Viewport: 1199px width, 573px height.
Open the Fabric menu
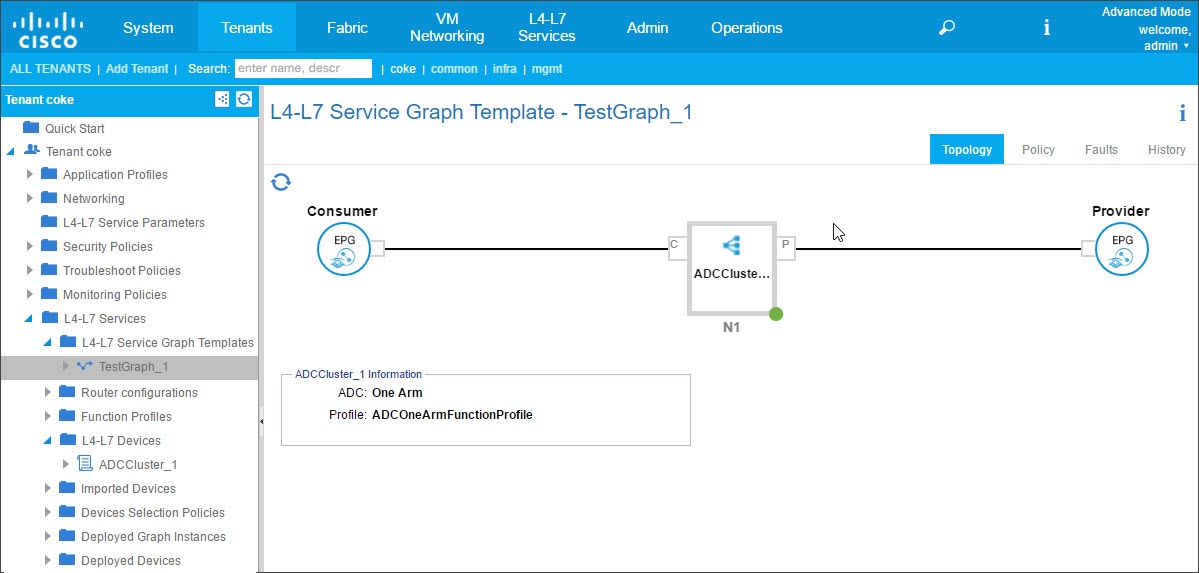[x=347, y=28]
